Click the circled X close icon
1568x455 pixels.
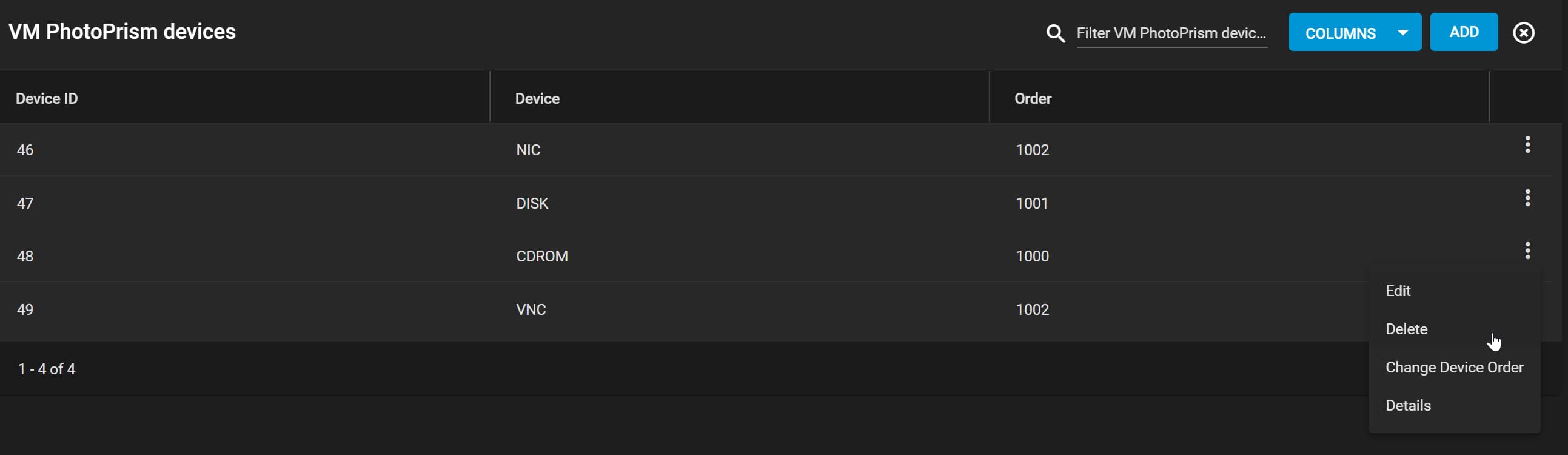(x=1524, y=33)
